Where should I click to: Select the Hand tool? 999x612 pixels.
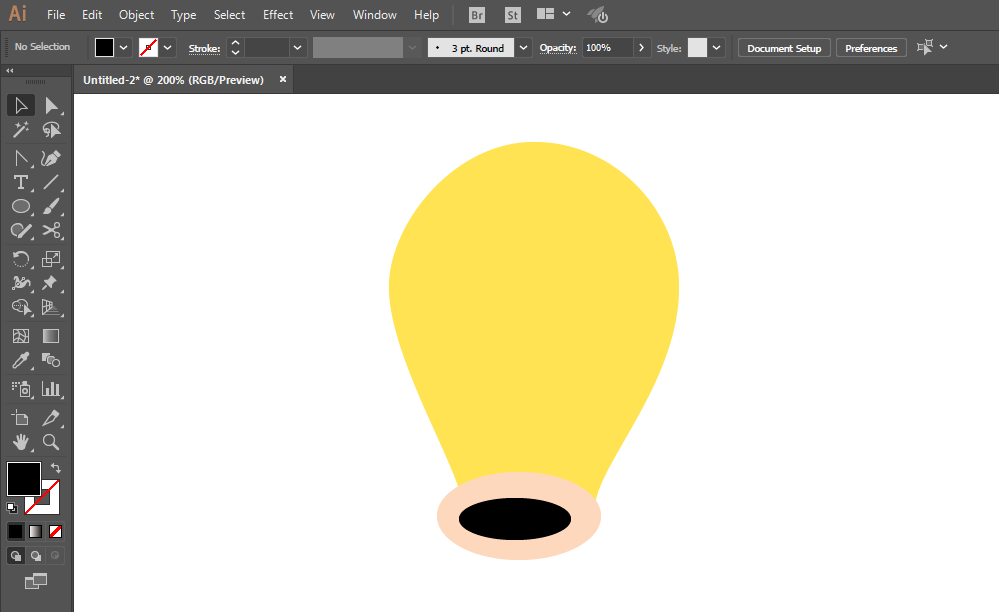coord(20,442)
